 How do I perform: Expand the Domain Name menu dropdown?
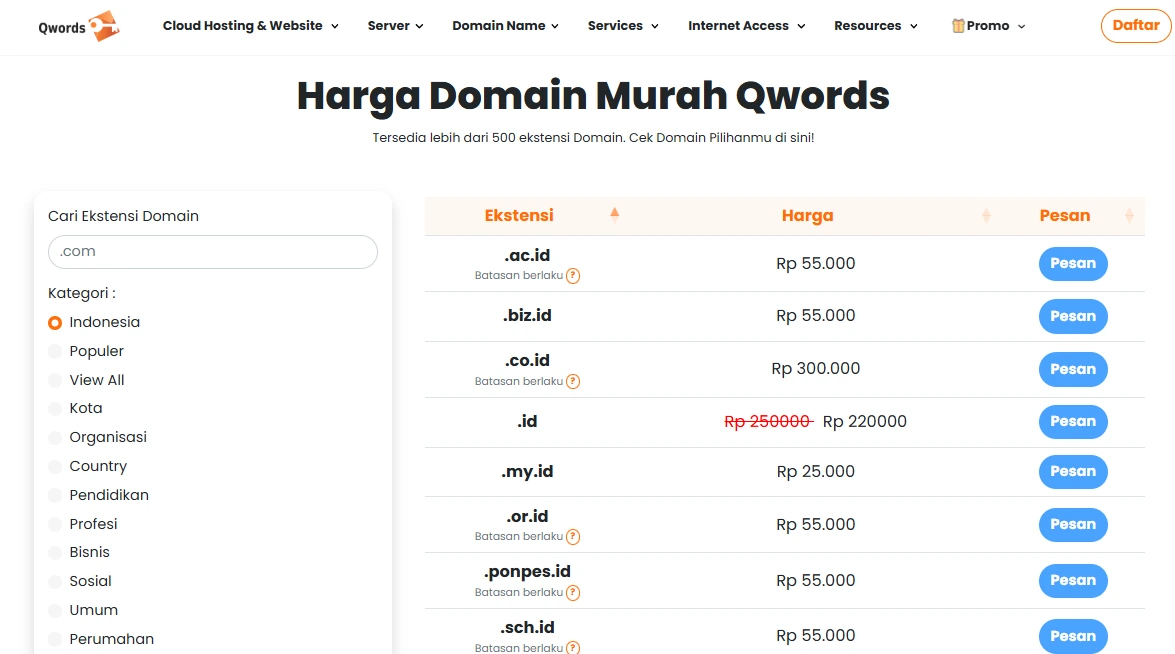(x=506, y=26)
